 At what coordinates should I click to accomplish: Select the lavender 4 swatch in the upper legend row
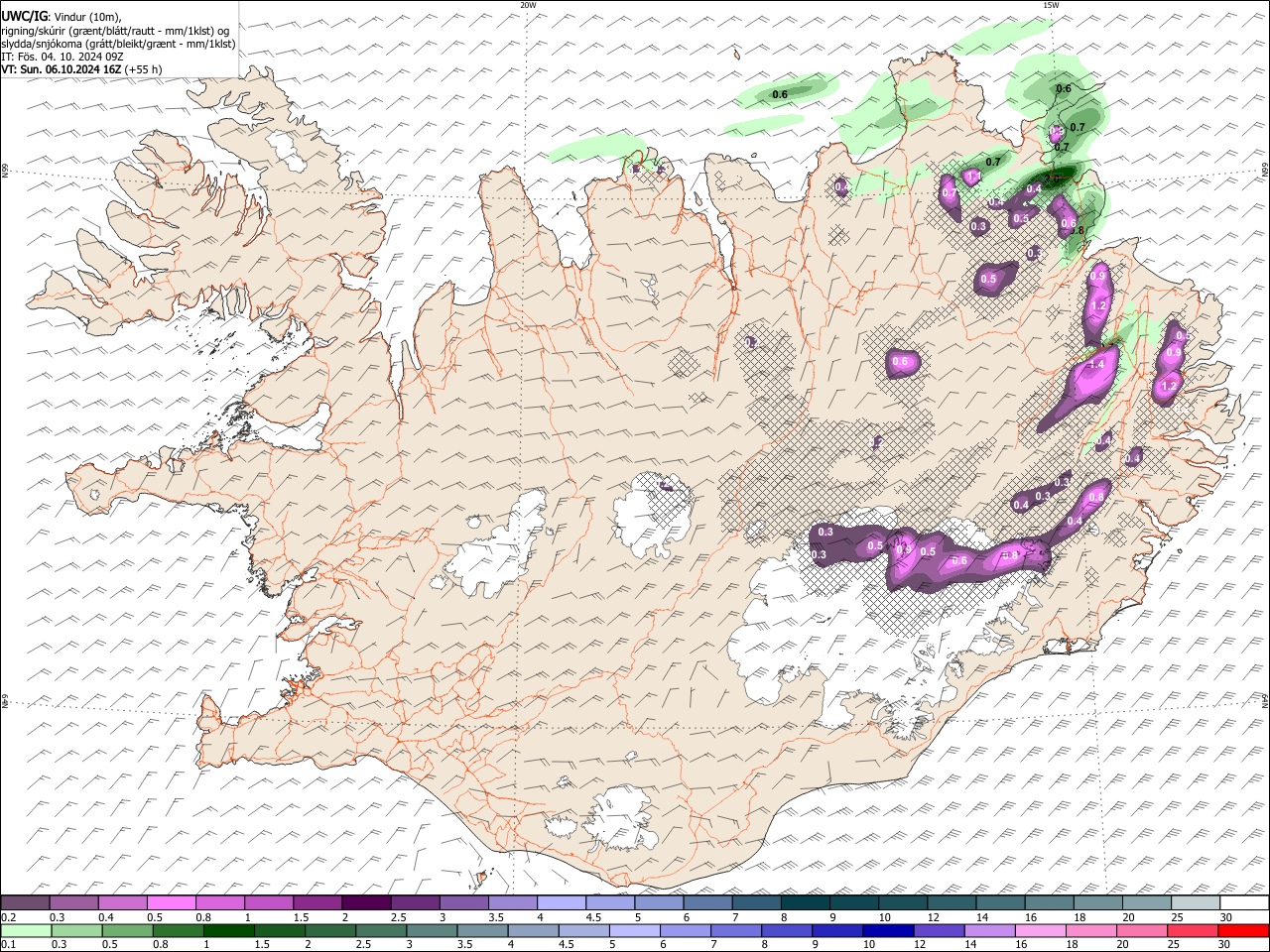[x=562, y=902]
